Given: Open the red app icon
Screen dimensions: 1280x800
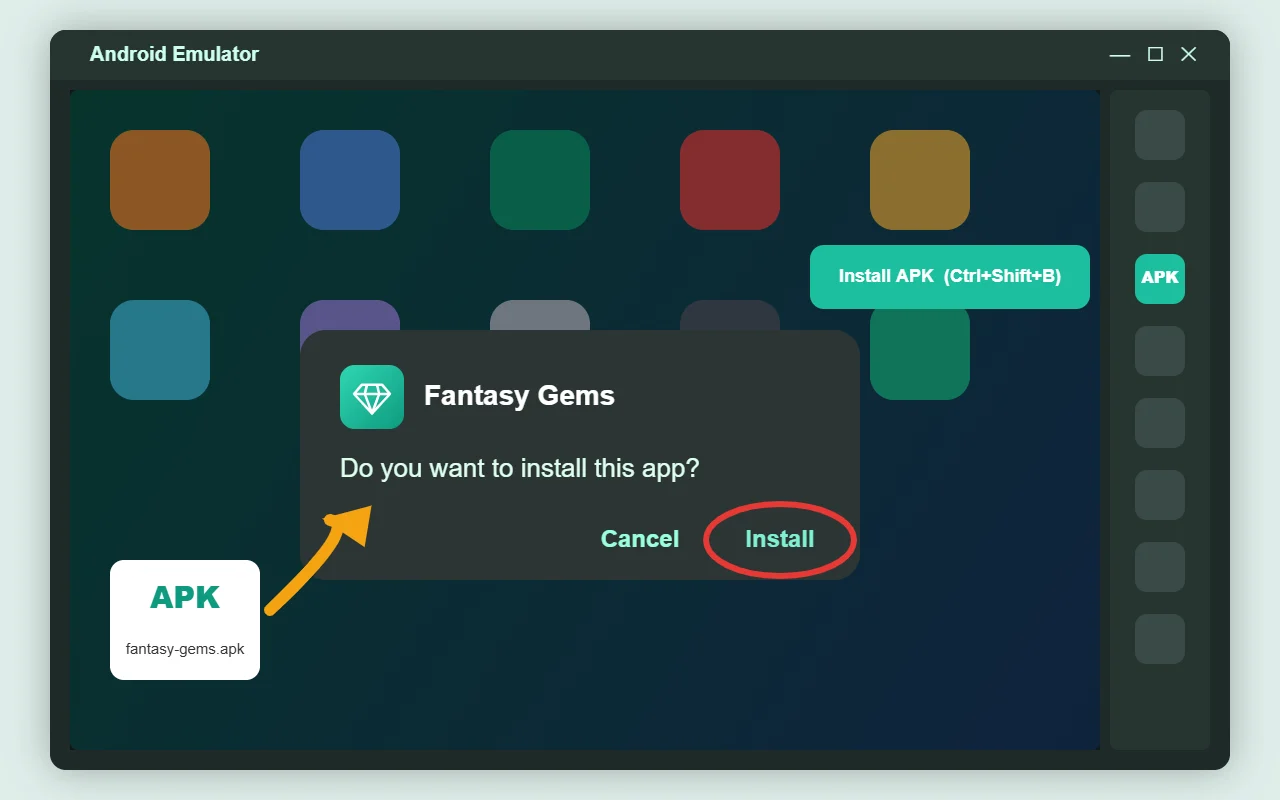Looking at the screenshot, I should [730, 180].
